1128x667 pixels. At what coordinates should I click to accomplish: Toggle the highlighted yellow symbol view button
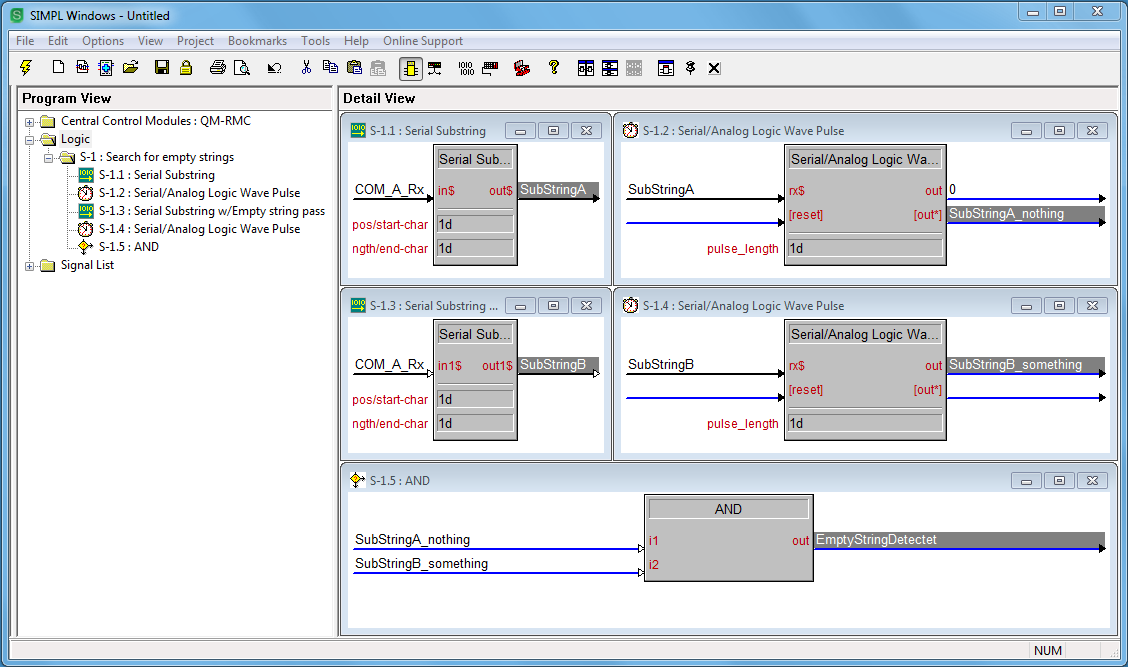tap(410, 68)
